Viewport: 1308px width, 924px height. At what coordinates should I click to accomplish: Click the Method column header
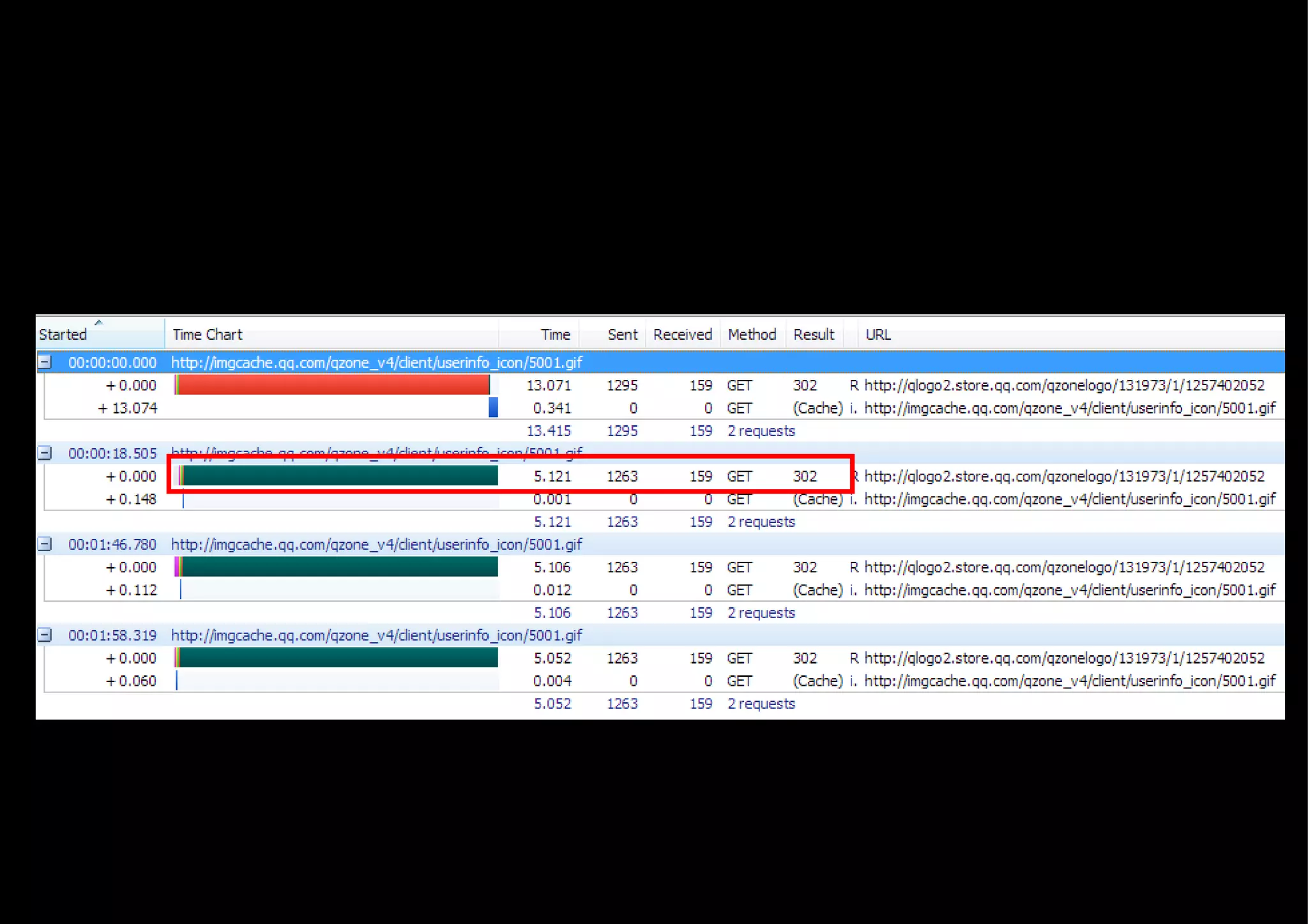[752, 334]
